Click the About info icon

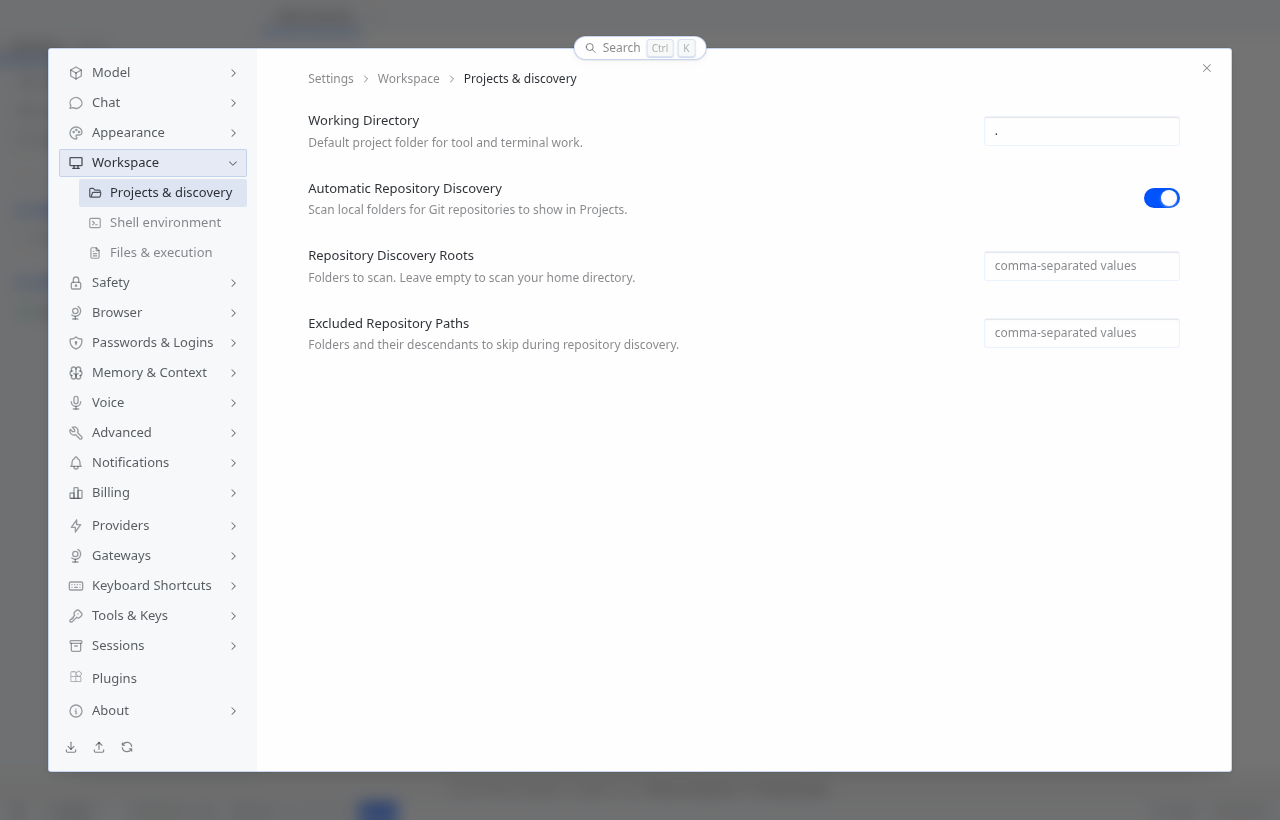click(76, 711)
